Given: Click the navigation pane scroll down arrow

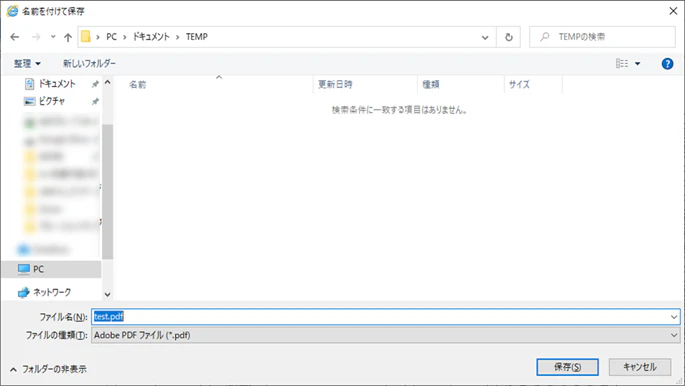Looking at the screenshot, I should click(x=107, y=295).
